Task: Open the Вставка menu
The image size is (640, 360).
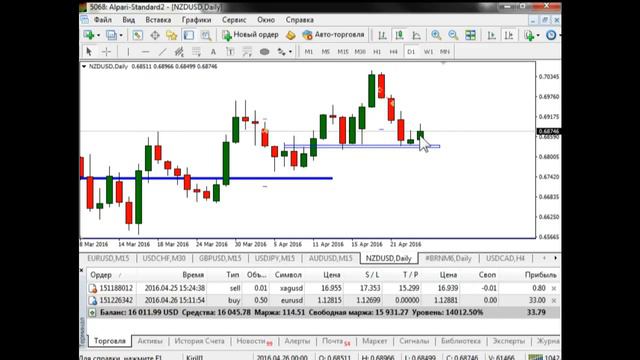Action: click(x=158, y=20)
